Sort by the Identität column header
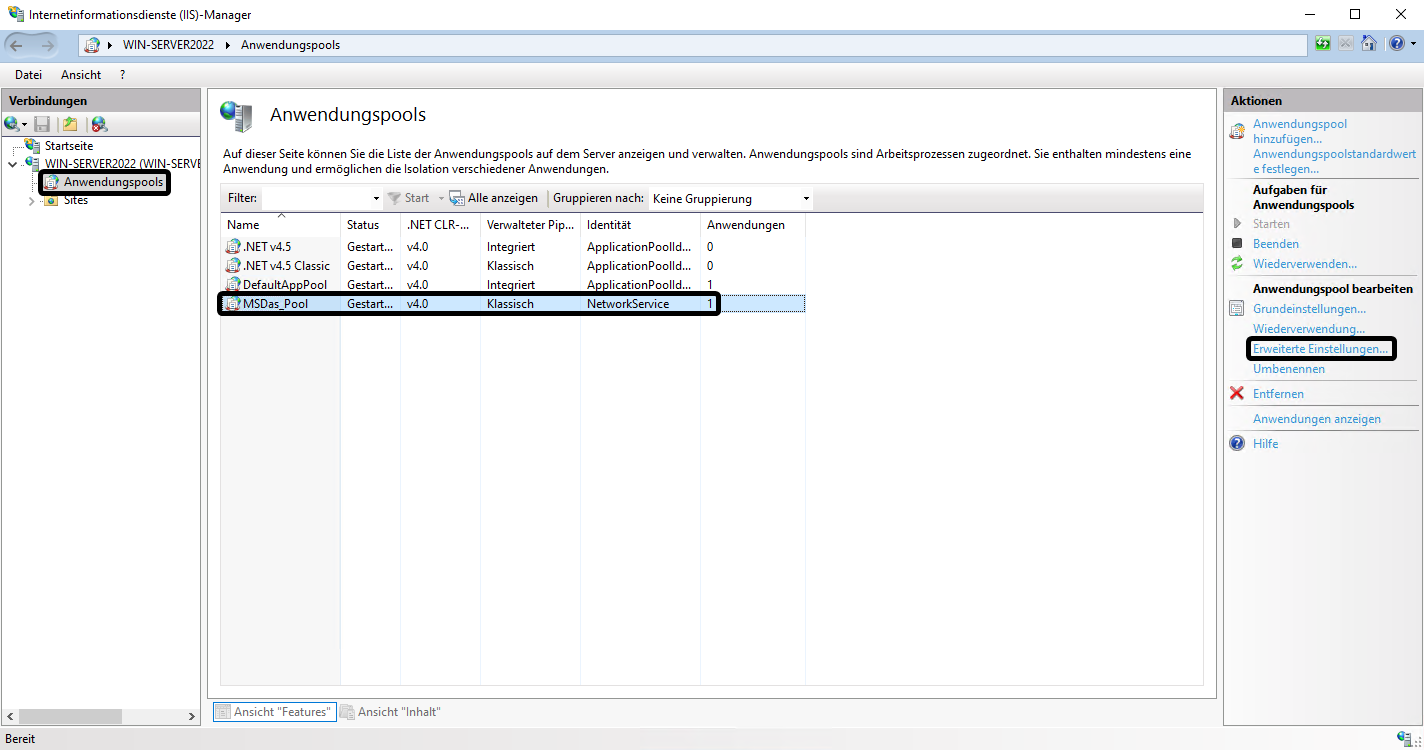Screen dimensions: 1424x750 tap(640, 225)
